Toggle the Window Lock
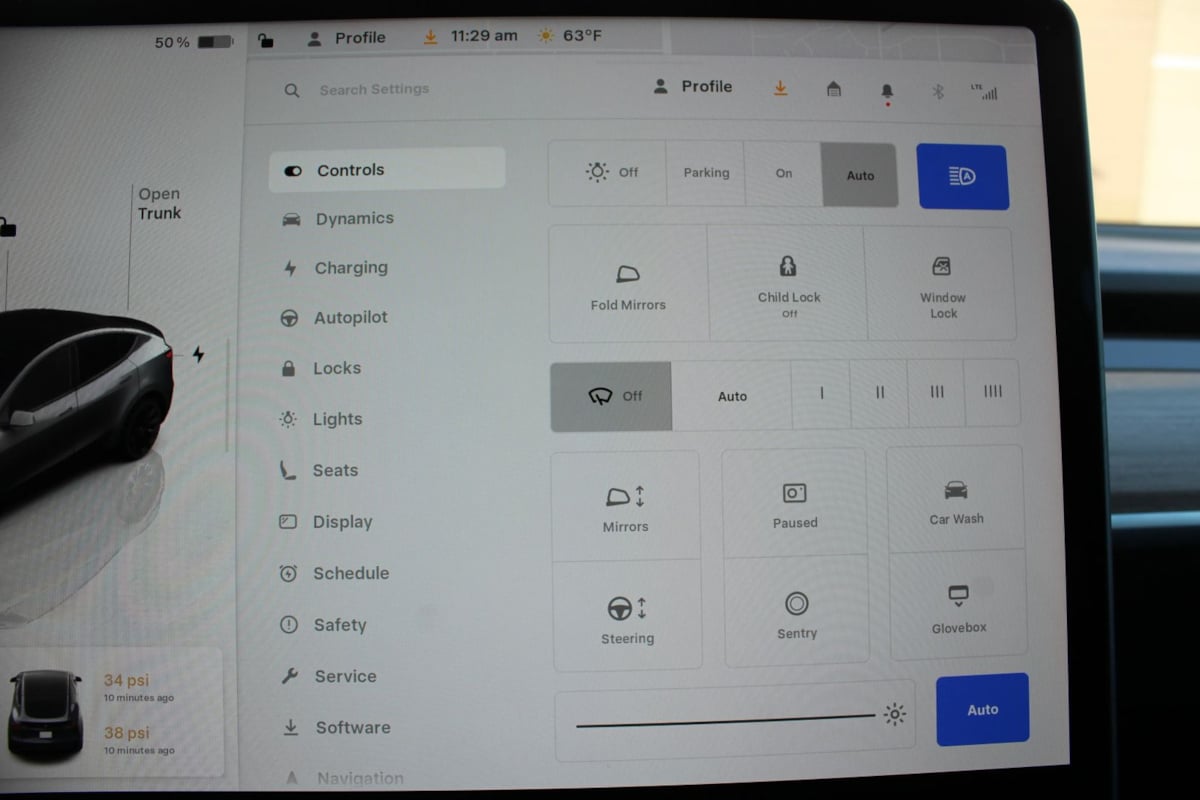 pos(942,267)
